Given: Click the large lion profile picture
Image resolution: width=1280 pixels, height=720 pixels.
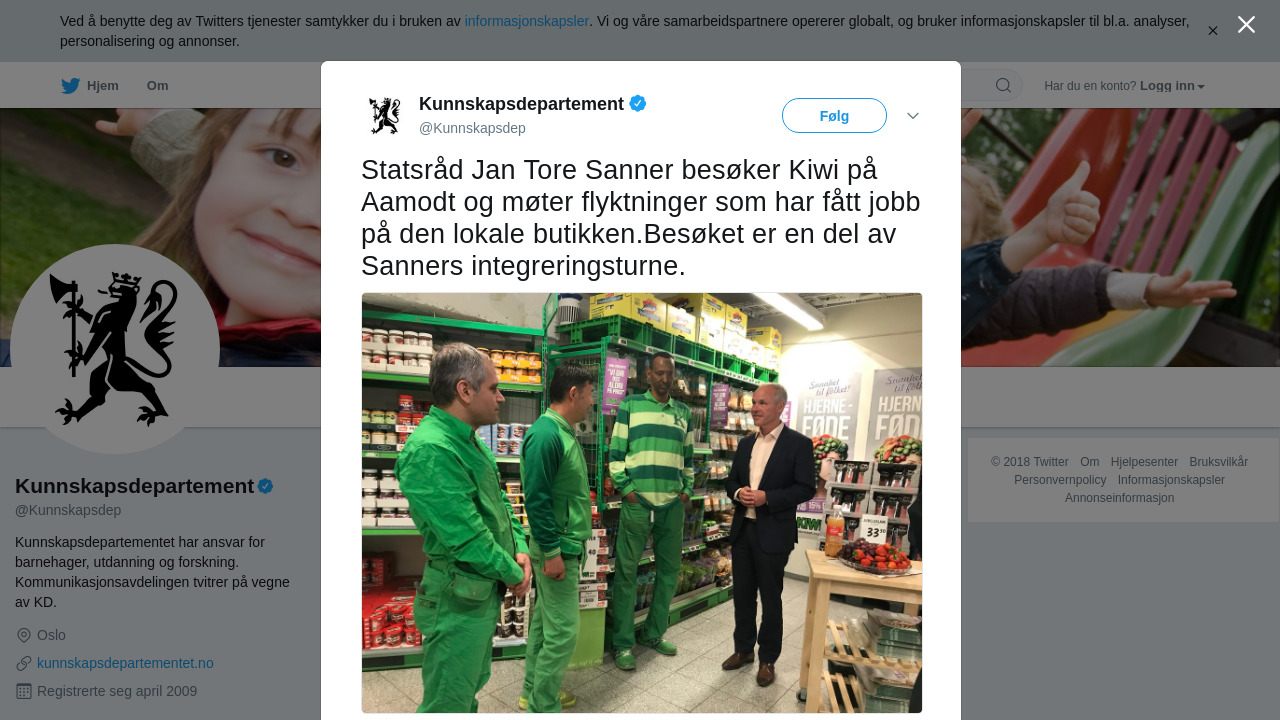Looking at the screenshot, I should point(115,349).
